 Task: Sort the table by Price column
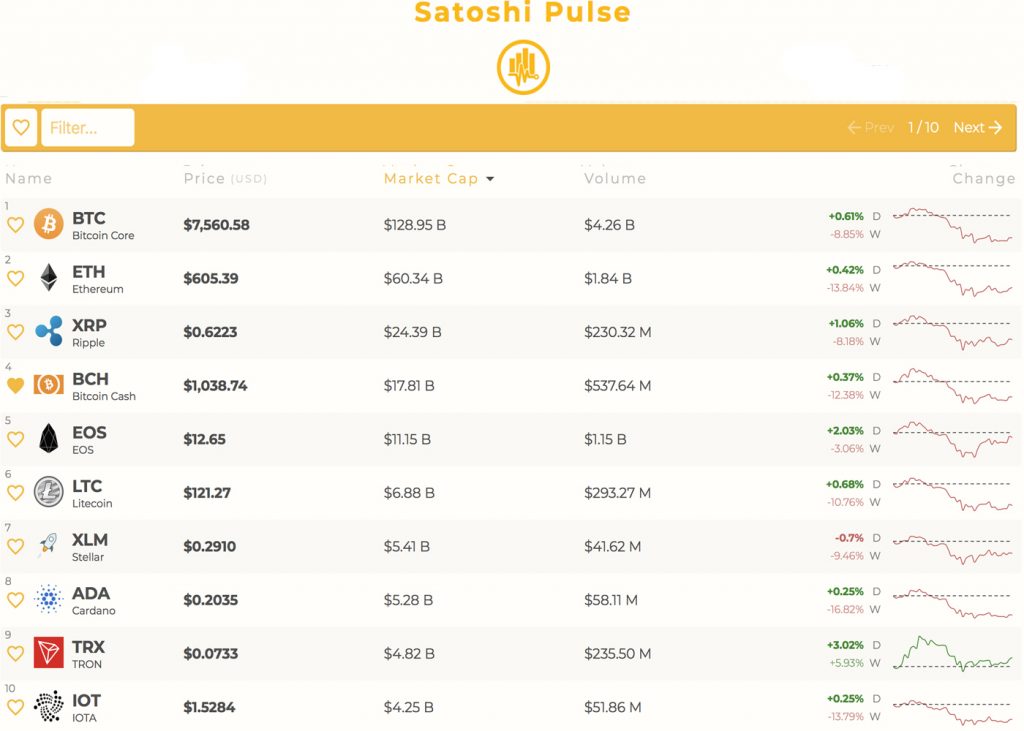205,178
